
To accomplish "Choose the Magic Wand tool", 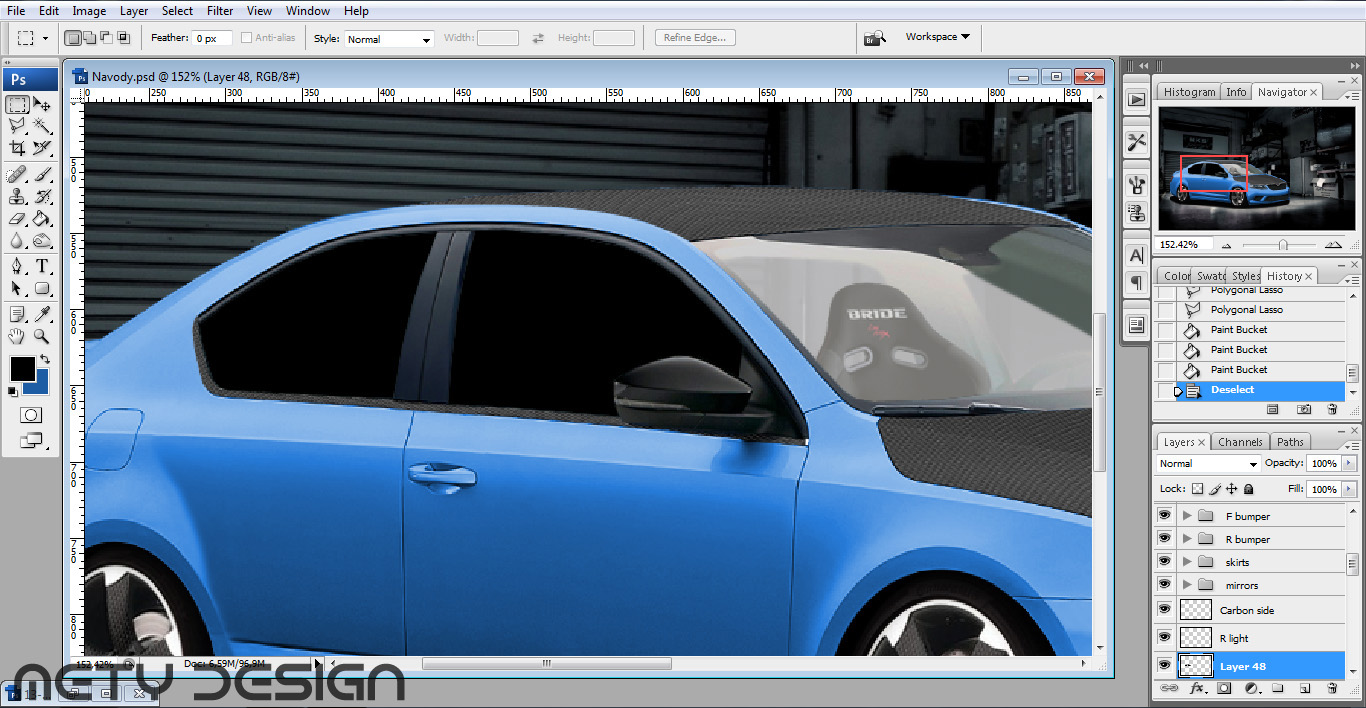I will pyautogui.click(x=42, y=126).
